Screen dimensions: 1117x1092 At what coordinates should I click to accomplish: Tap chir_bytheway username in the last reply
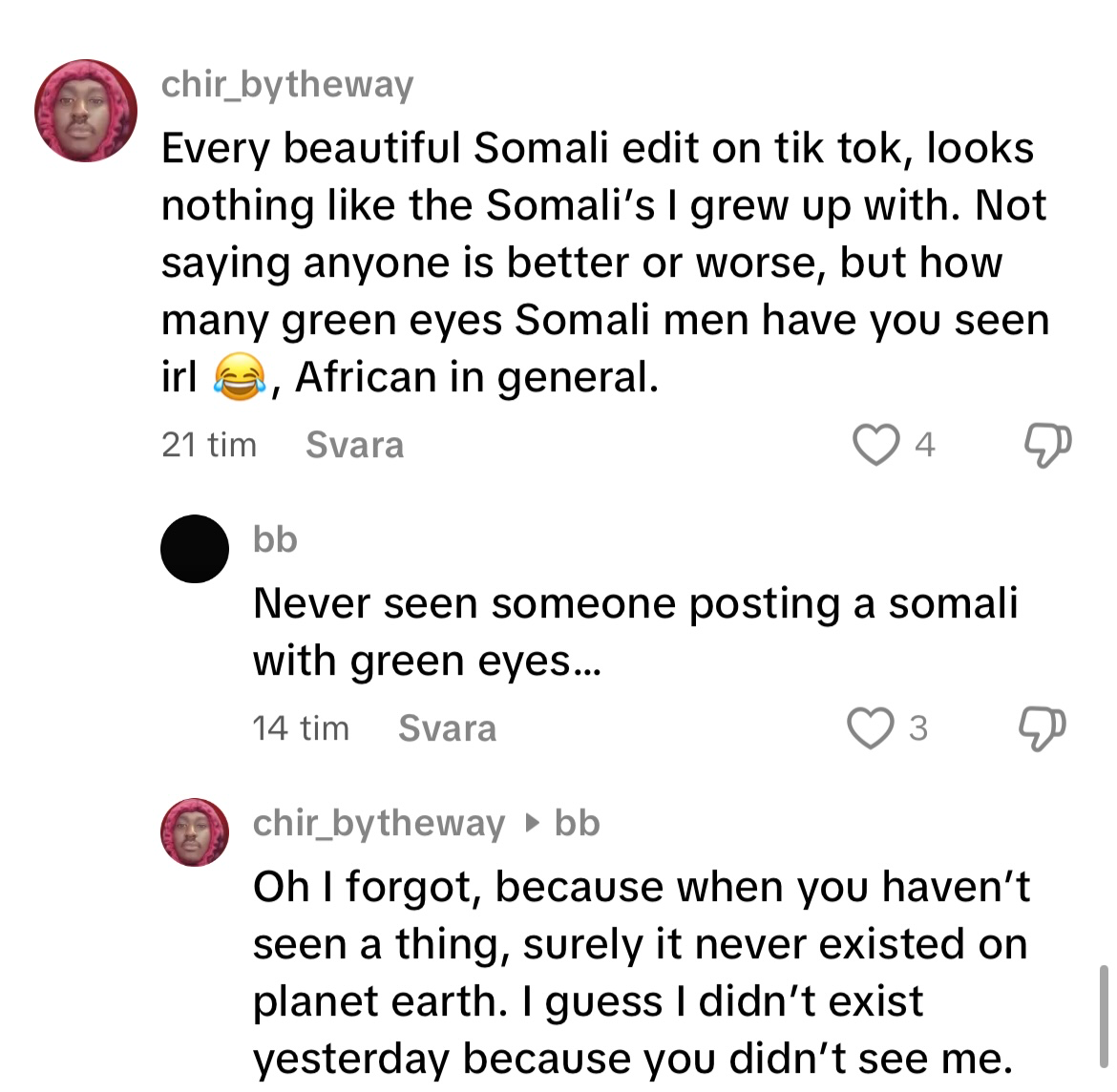(x=378, y=823)
